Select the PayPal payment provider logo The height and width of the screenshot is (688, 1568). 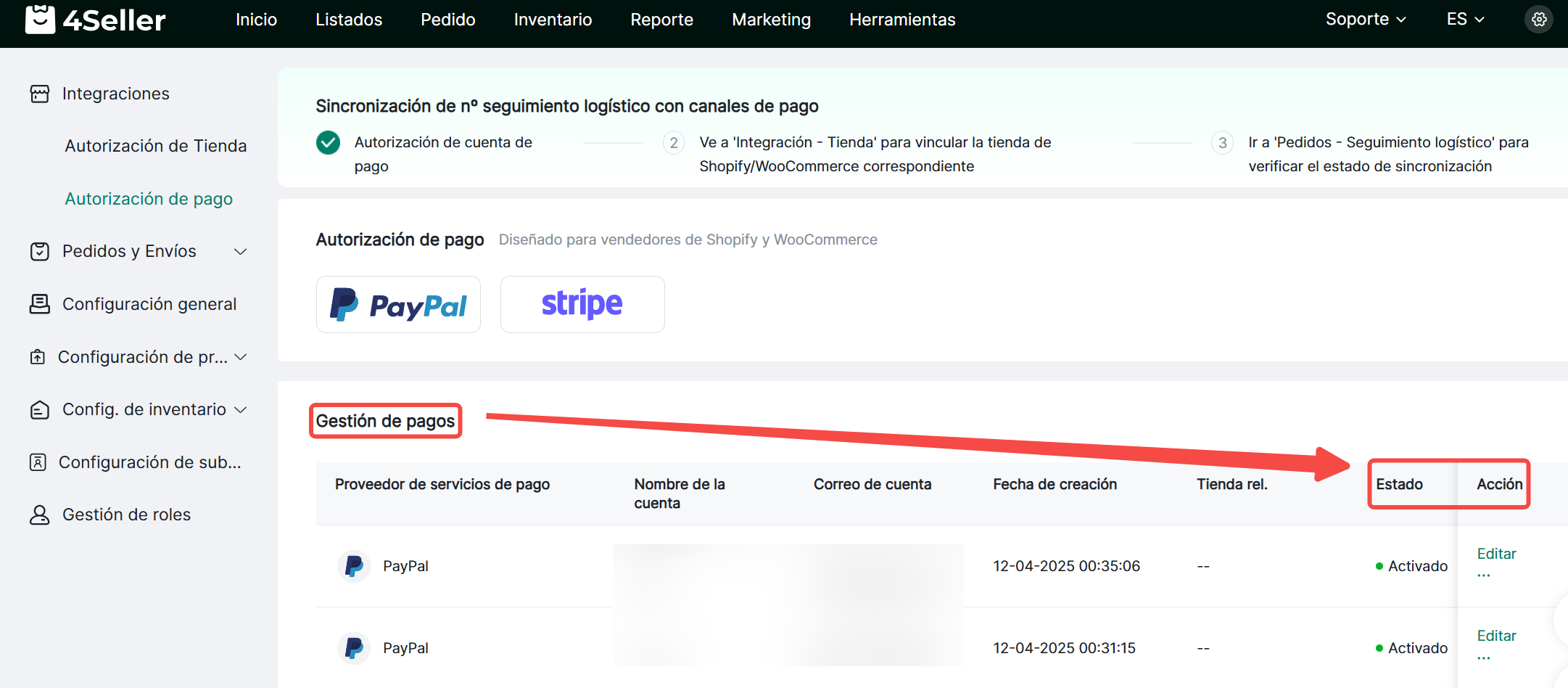pyautogui.click(x=398, y=305)
